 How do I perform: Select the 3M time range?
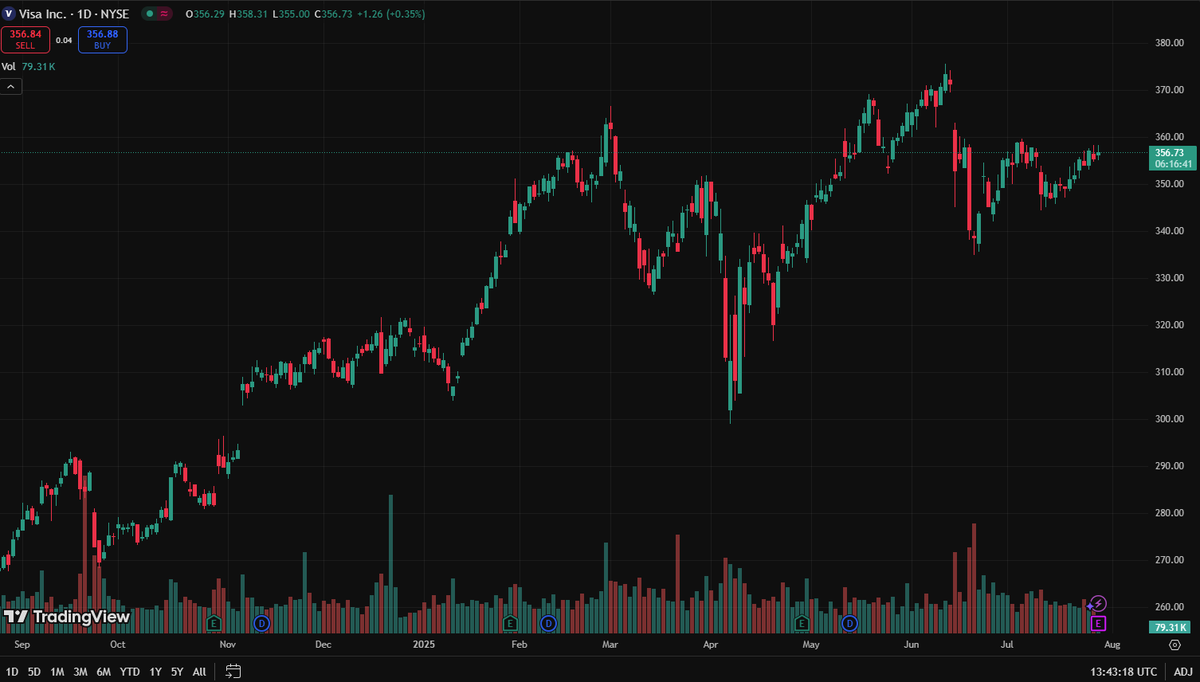point(80,671)
